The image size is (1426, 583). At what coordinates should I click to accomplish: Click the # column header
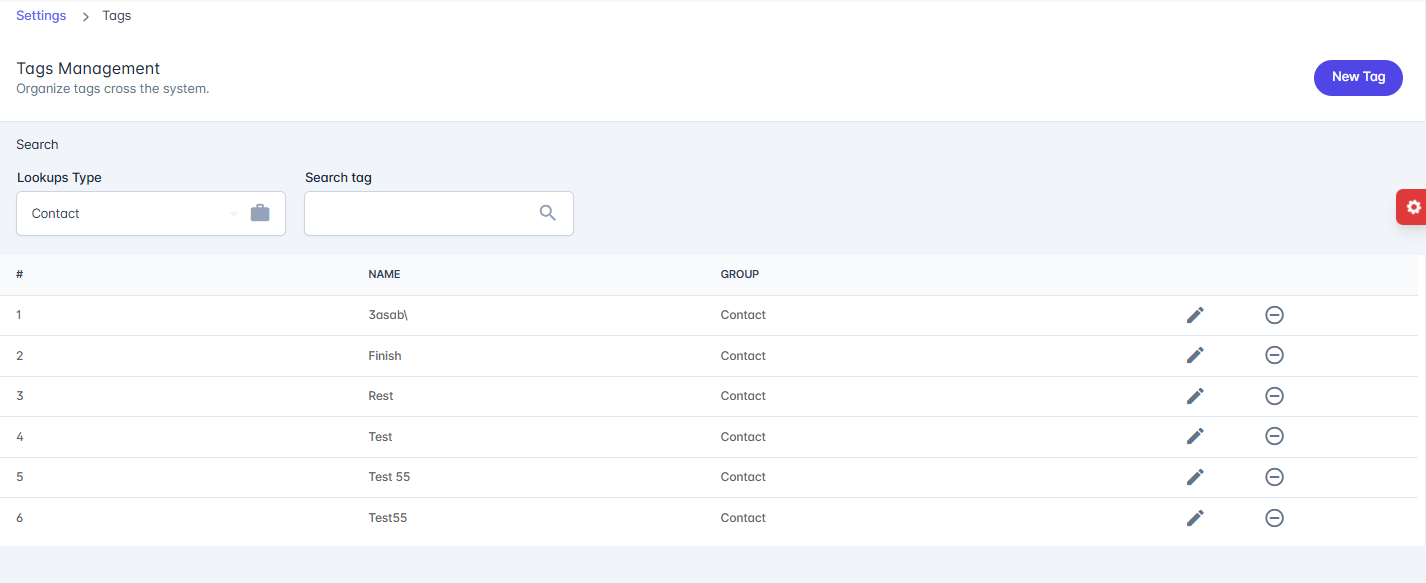[x=20, y=274]
